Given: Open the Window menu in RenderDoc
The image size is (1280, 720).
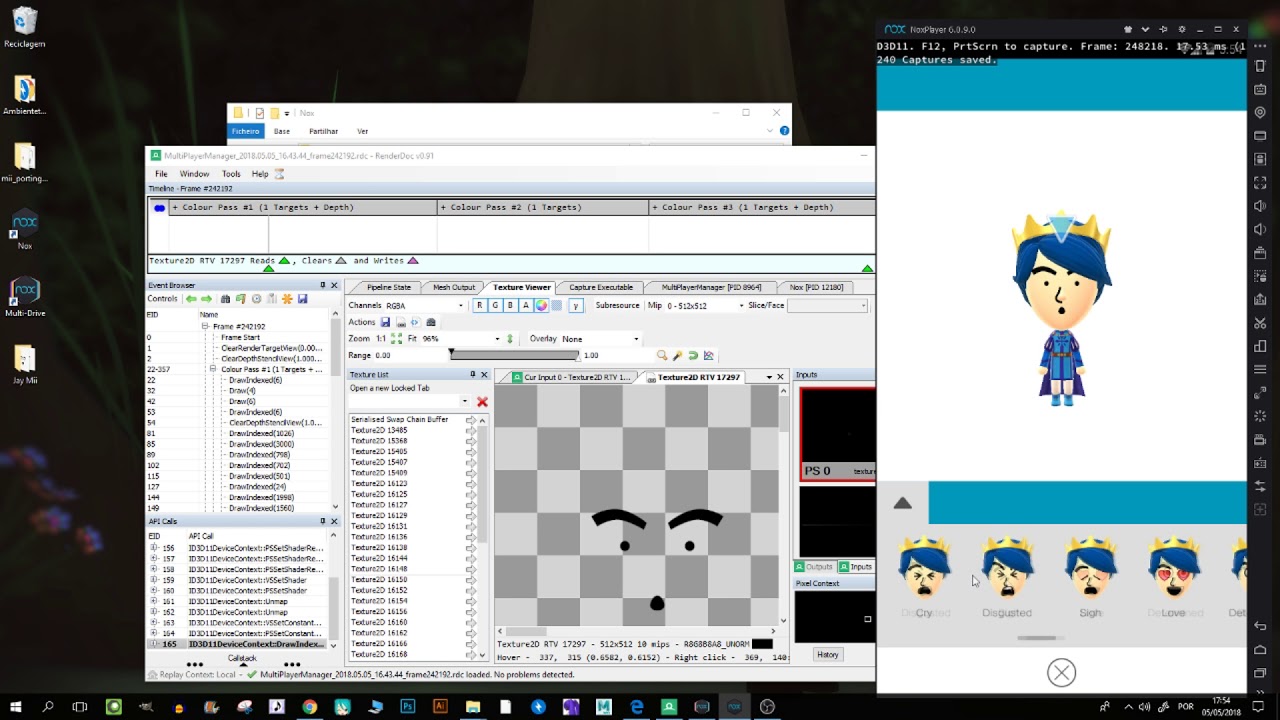Looking at the screenshot, I should pyautogui.click(x=194, y=174).
